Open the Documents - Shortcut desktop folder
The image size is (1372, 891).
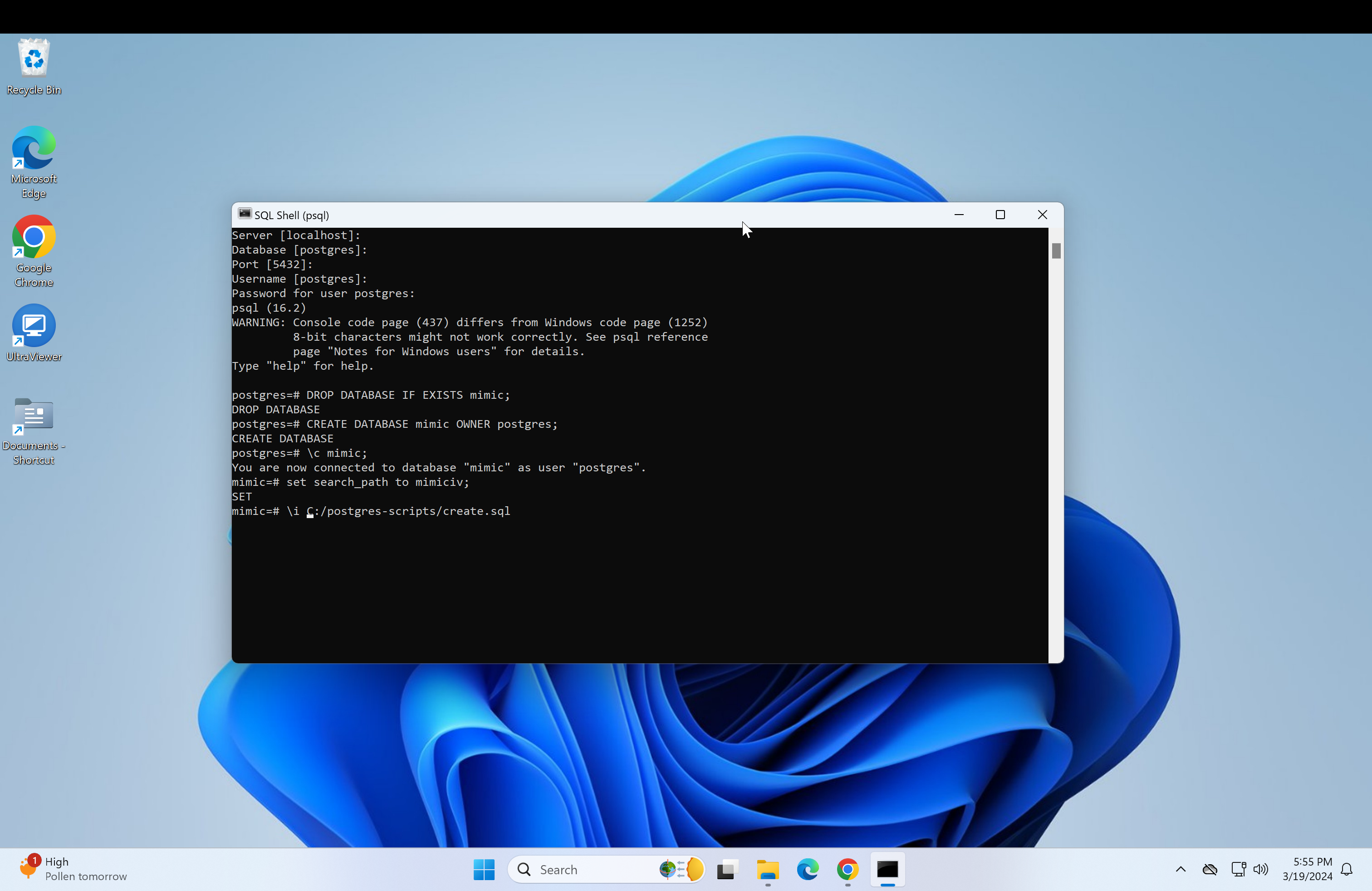click(34, 415)
